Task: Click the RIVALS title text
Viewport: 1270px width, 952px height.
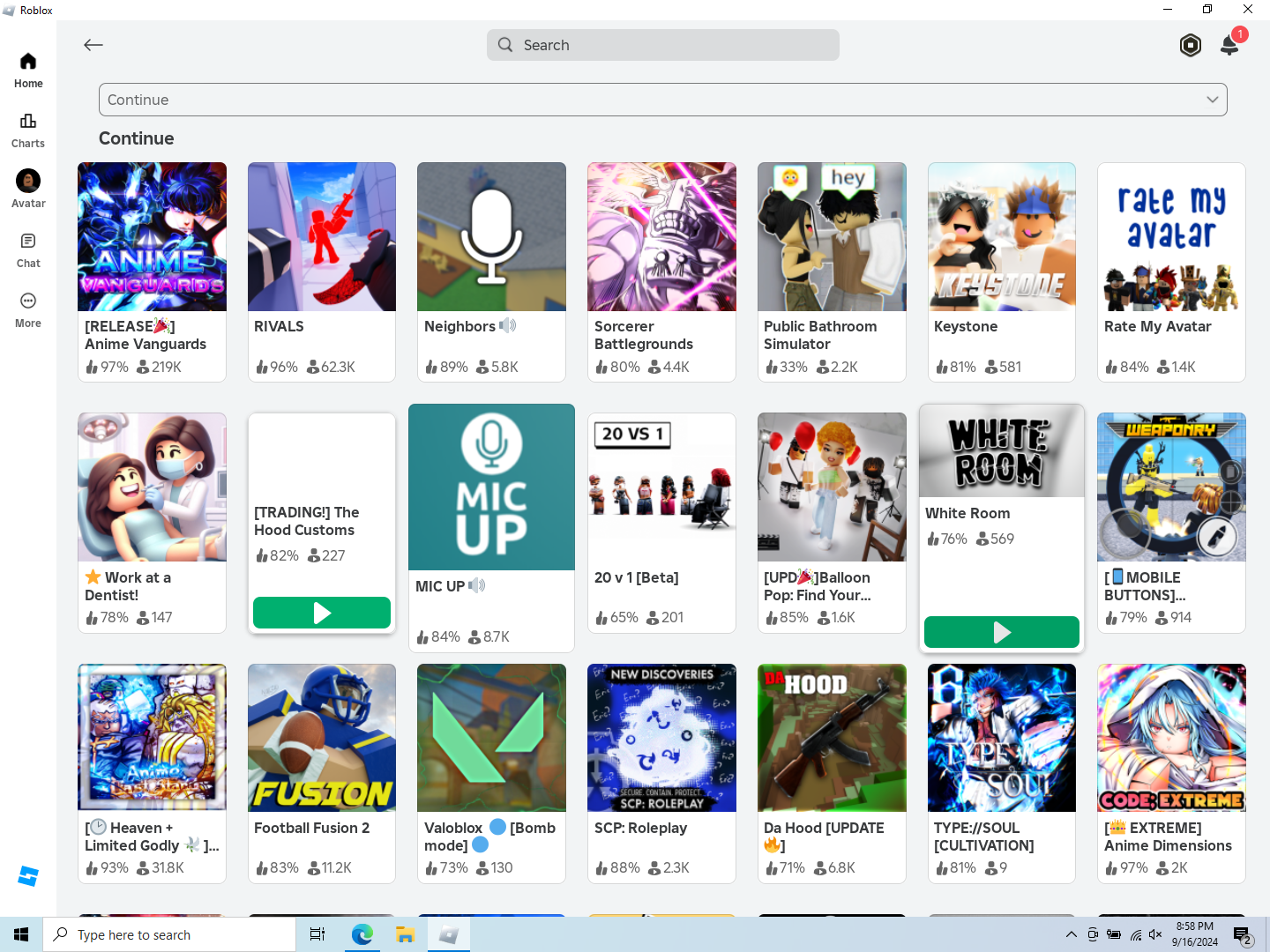Action: 279,326
